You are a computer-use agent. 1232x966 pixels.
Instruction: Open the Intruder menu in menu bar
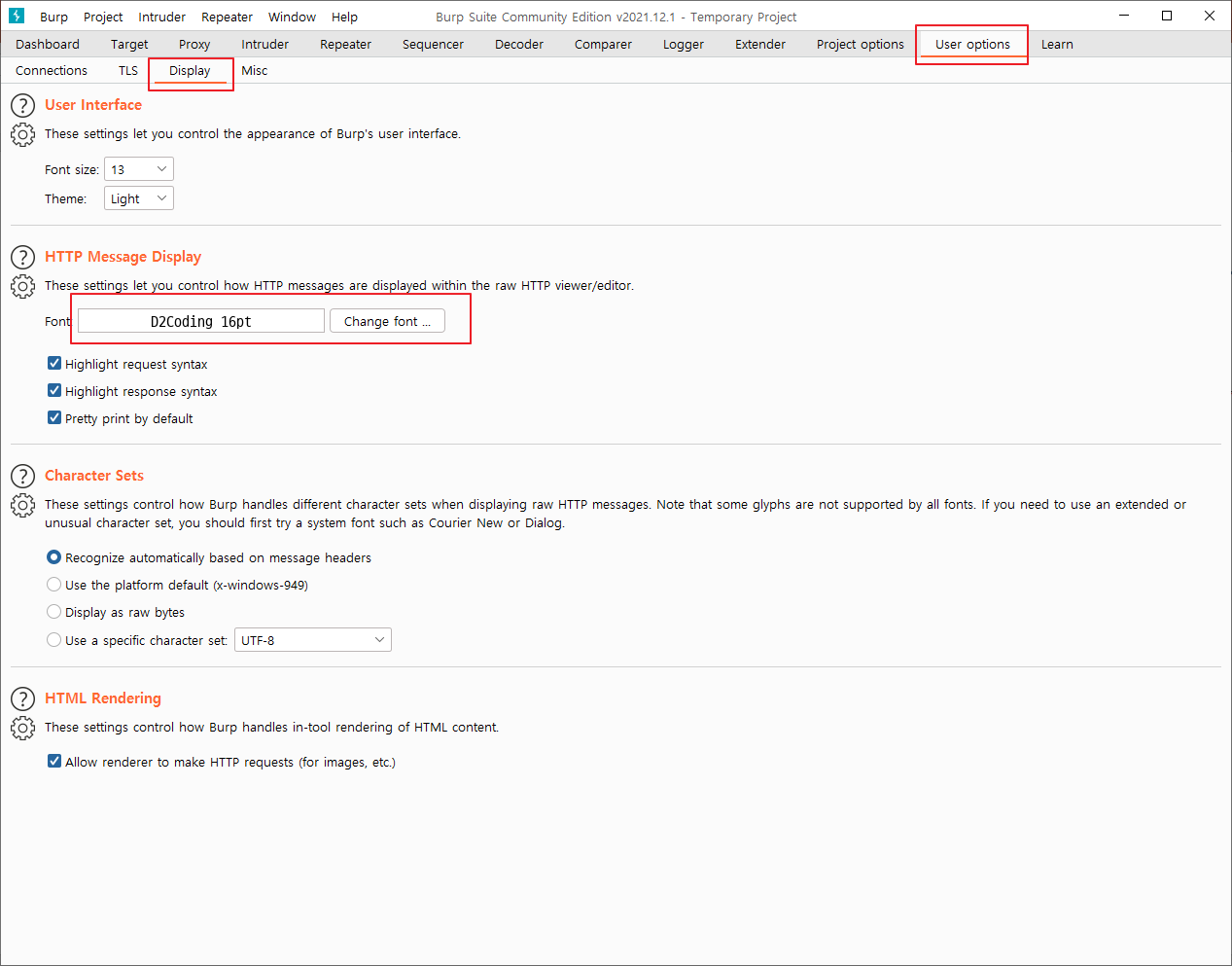pos(161,17)
